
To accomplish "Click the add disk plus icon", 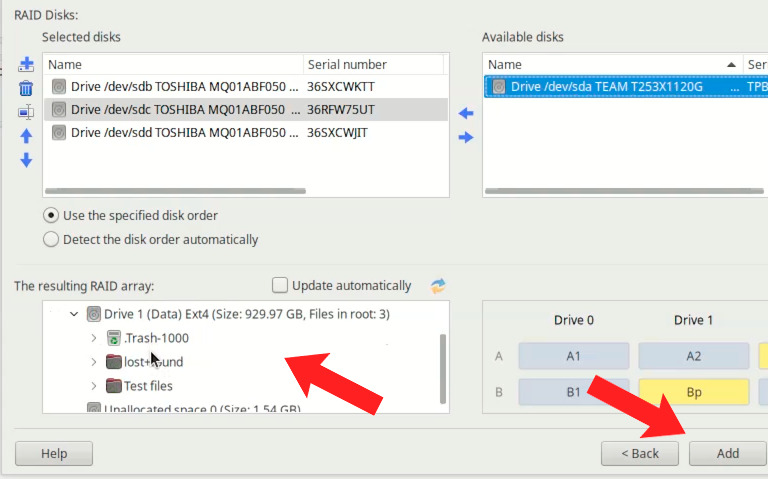I will (26, 64).
